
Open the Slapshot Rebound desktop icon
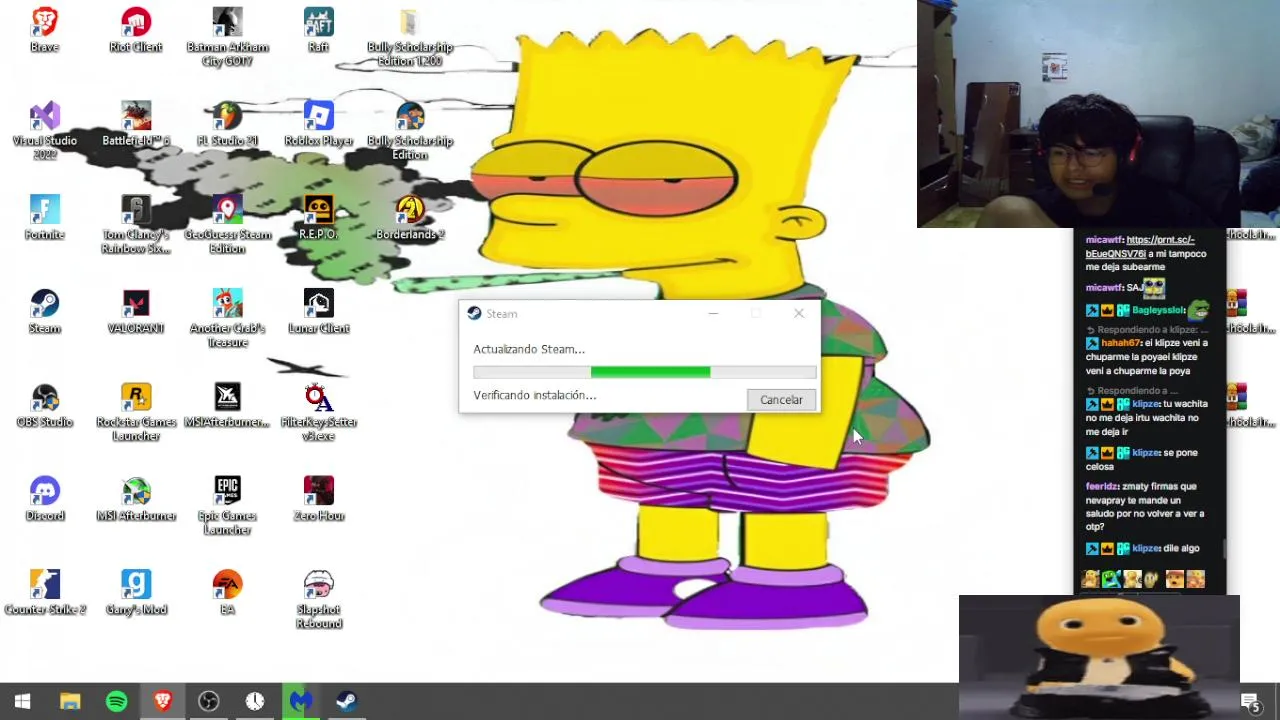pos(318,601)
